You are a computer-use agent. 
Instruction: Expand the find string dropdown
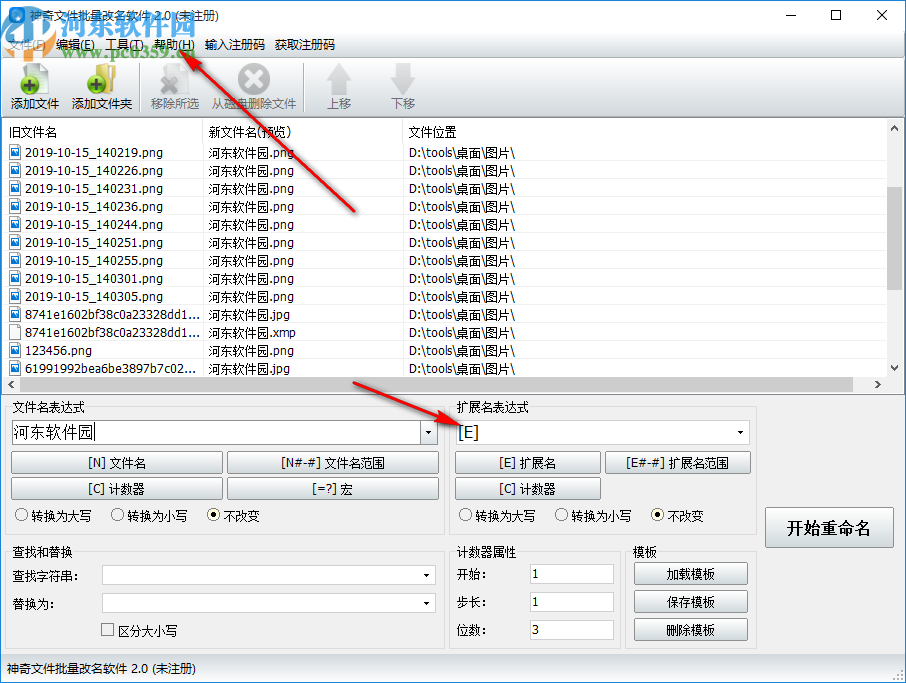coord(426,575)
